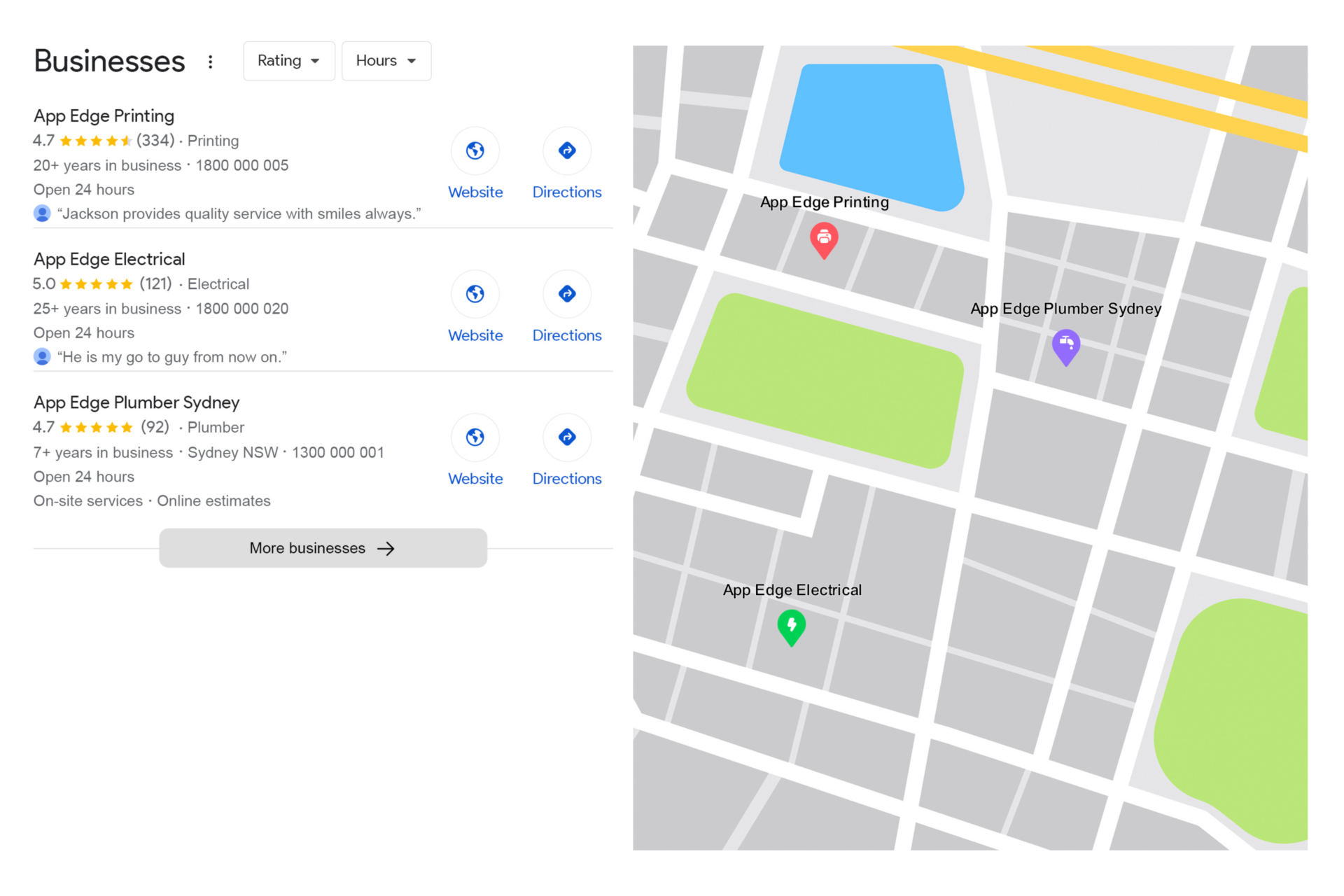Open App Edge Electrical website globe icon

pyautogui.click(x=475, y=294)
